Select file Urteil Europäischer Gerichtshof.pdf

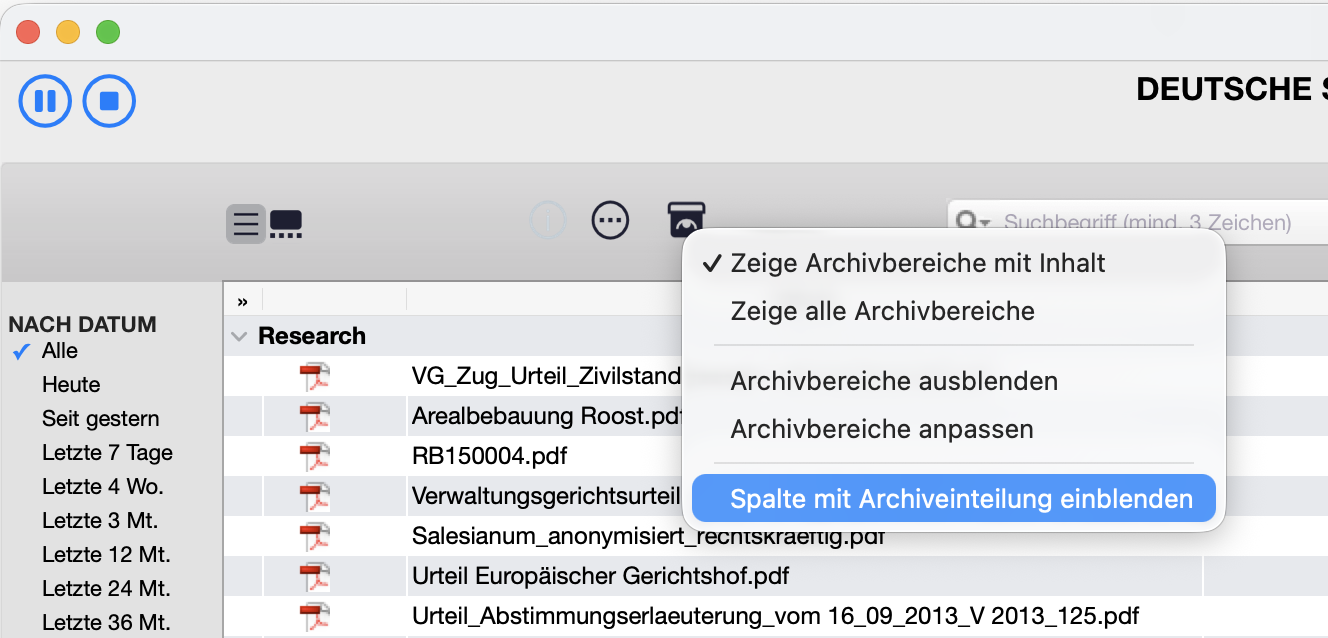(x=601, y=577)
